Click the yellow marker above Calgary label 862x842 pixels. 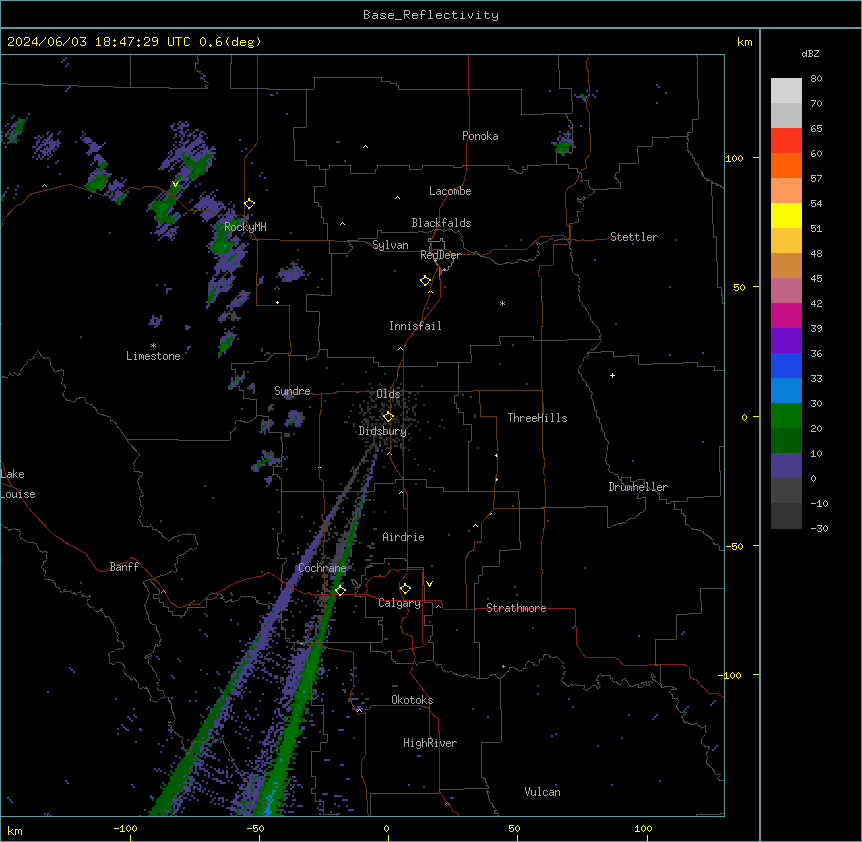click(x=405, y=589)
